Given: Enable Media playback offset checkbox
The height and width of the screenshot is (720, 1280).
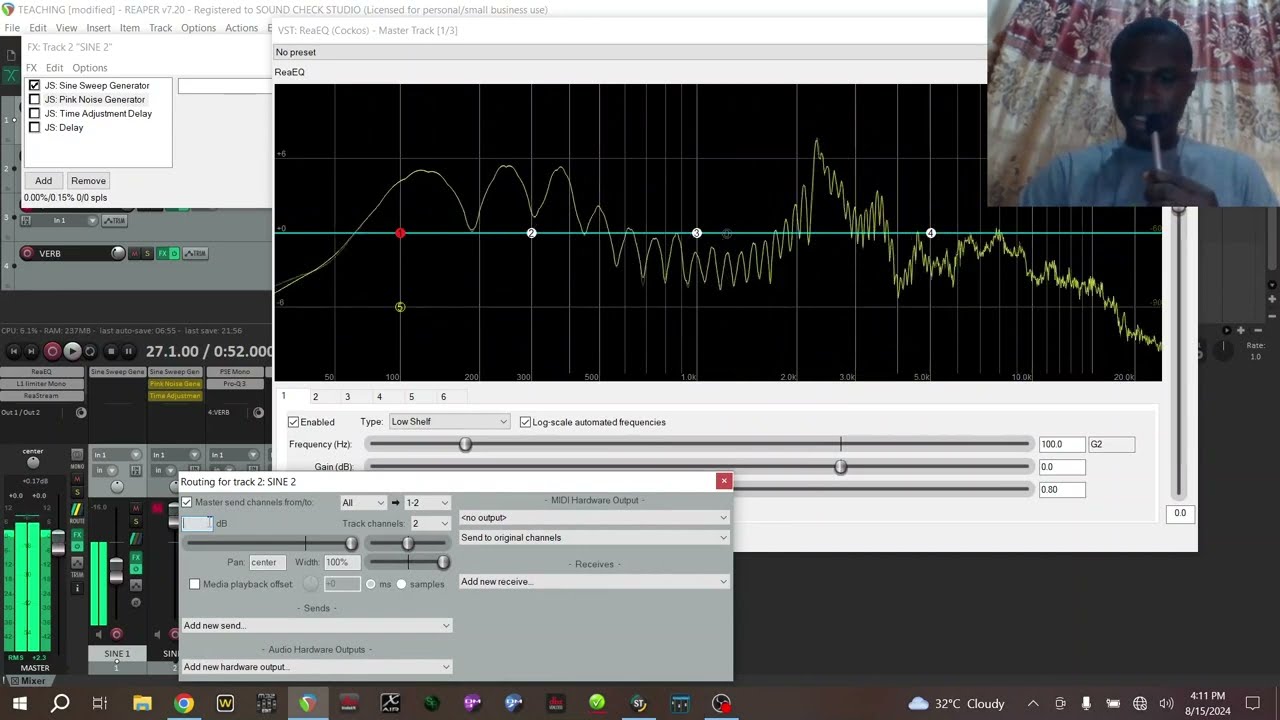Looking at the screenshot, I should pyautogui.click(x=194, y=584).
